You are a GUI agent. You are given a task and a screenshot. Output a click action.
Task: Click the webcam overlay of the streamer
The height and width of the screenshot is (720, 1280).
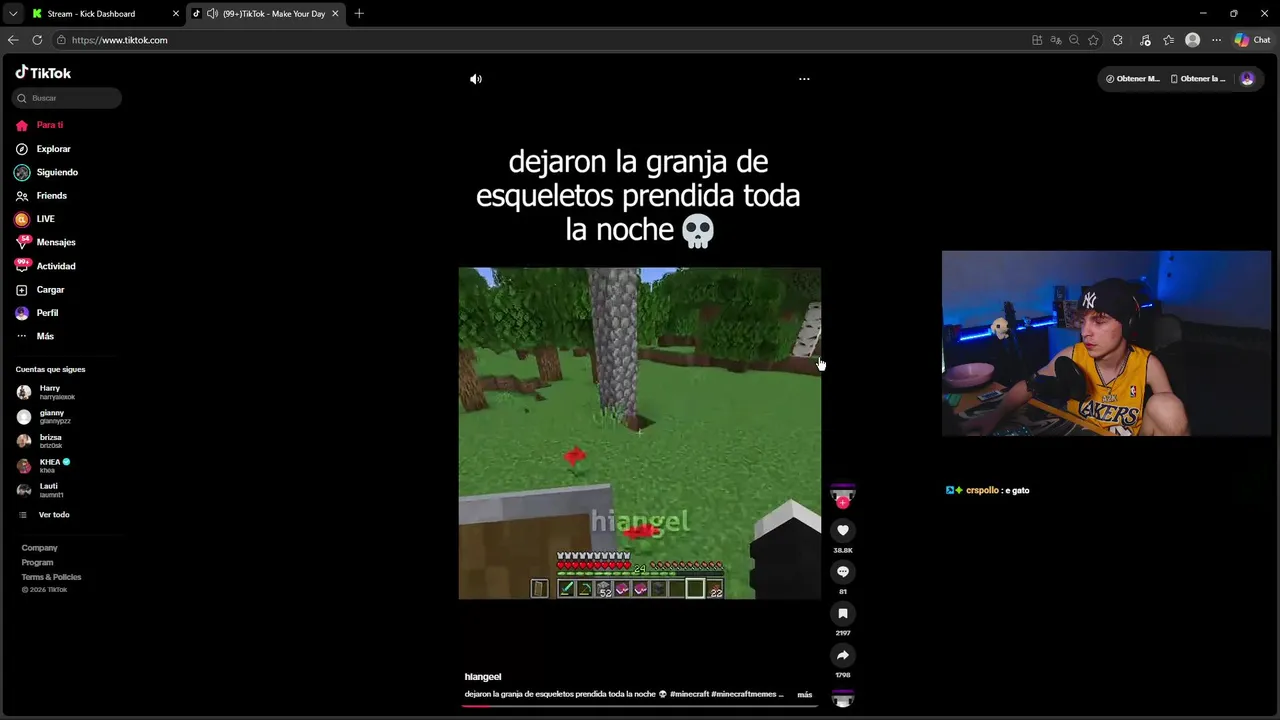coord(1106,343)
